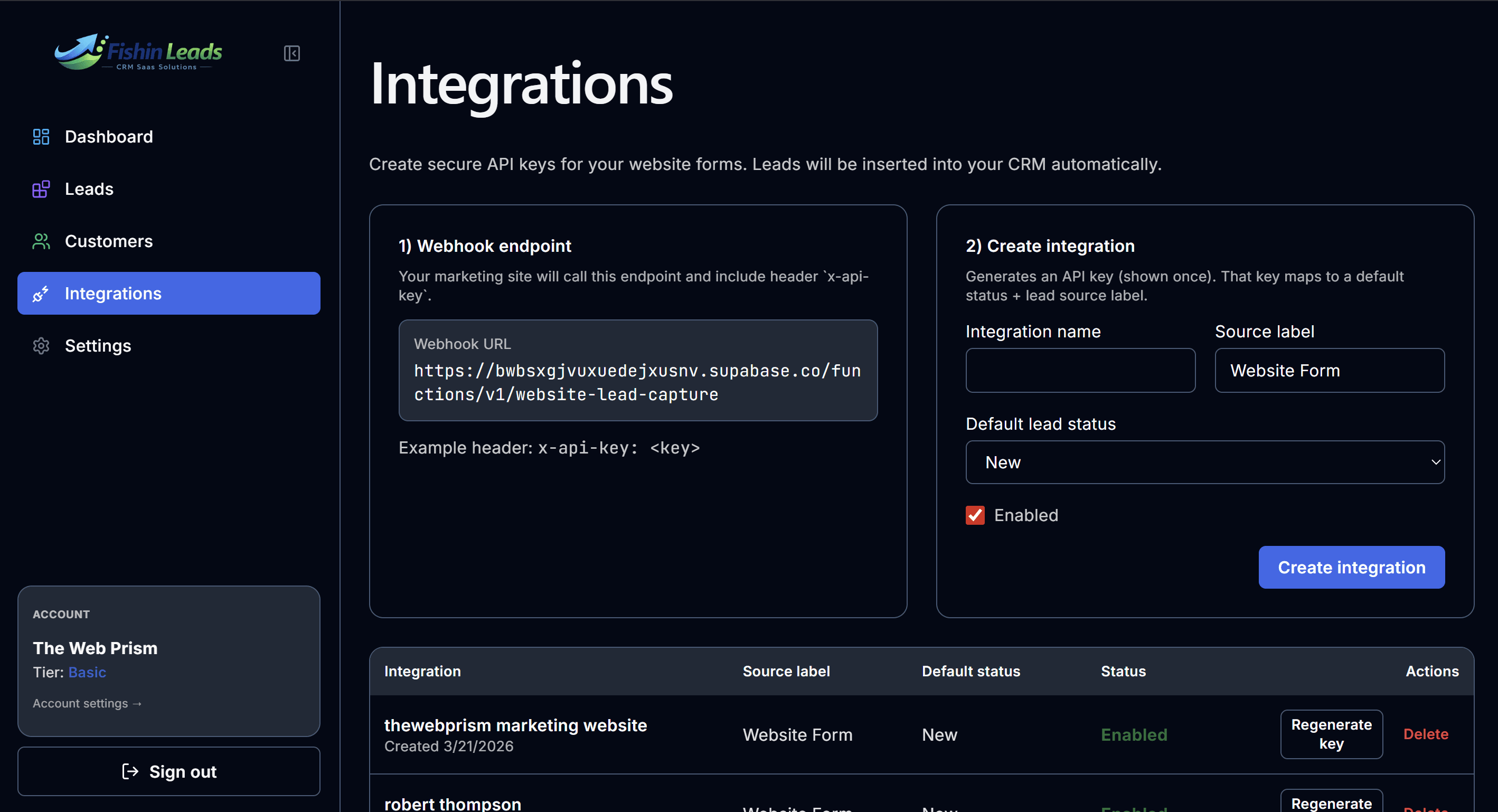1498x812 pixels.
Task: Regenerate key for thewebprism marketing website
Action: tap(1331, 734)
